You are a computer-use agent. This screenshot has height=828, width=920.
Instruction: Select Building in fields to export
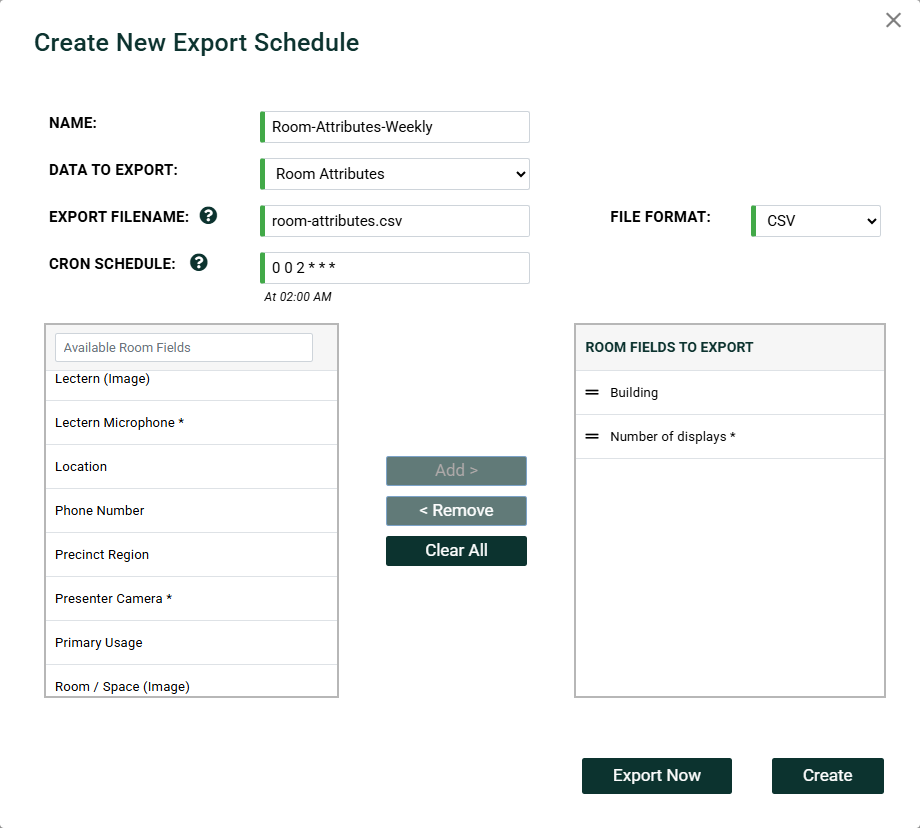(729, 393)
